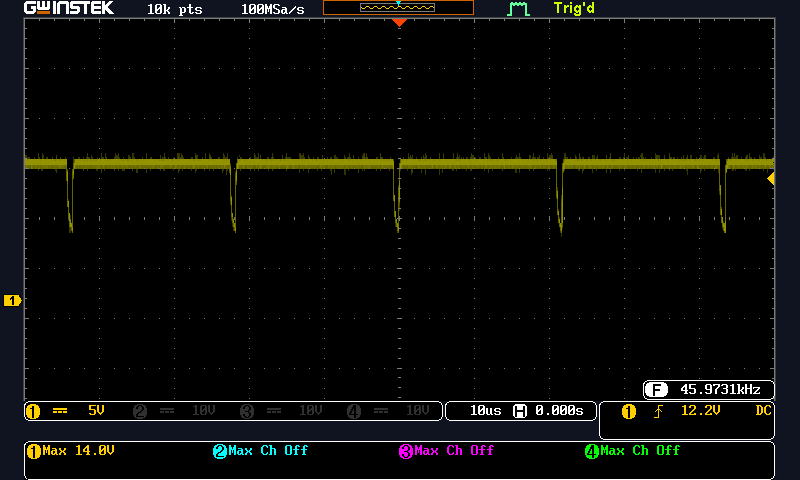Click the 10k pts record length readout
Image resolution: width=800 pixels, height=480 pixels.
174,9
